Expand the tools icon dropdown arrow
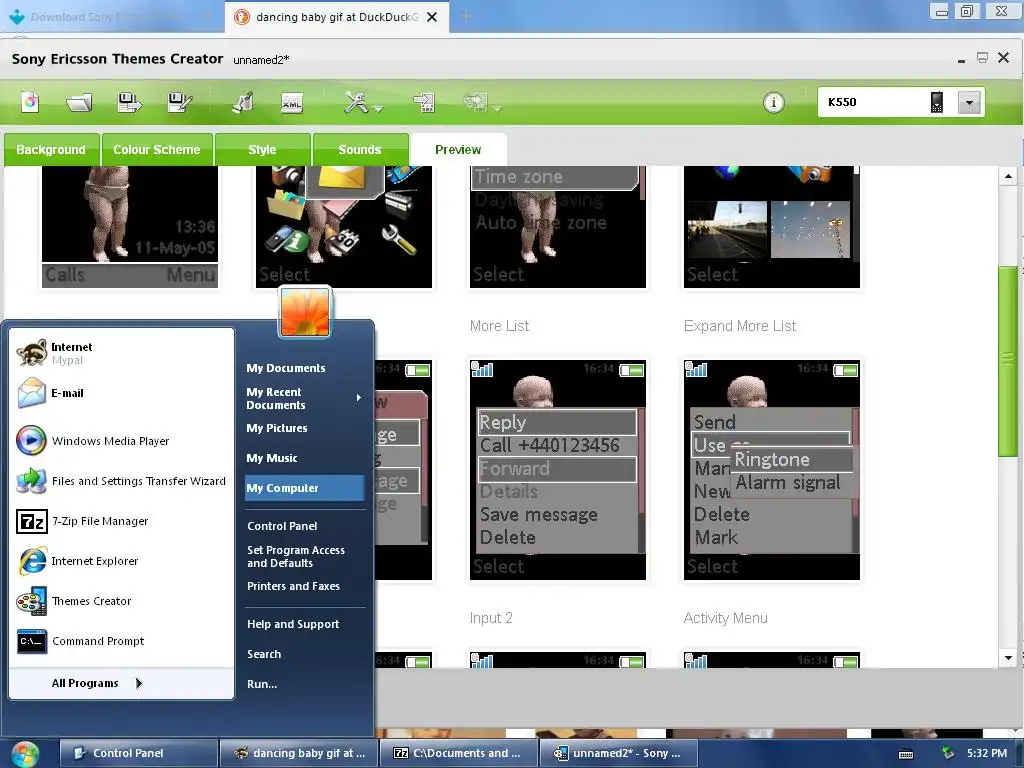 tap(378, 108)
